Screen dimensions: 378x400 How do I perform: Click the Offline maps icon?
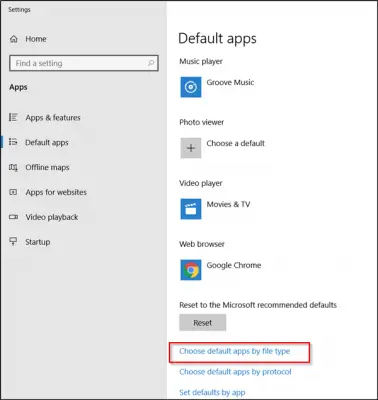point(13,167)
